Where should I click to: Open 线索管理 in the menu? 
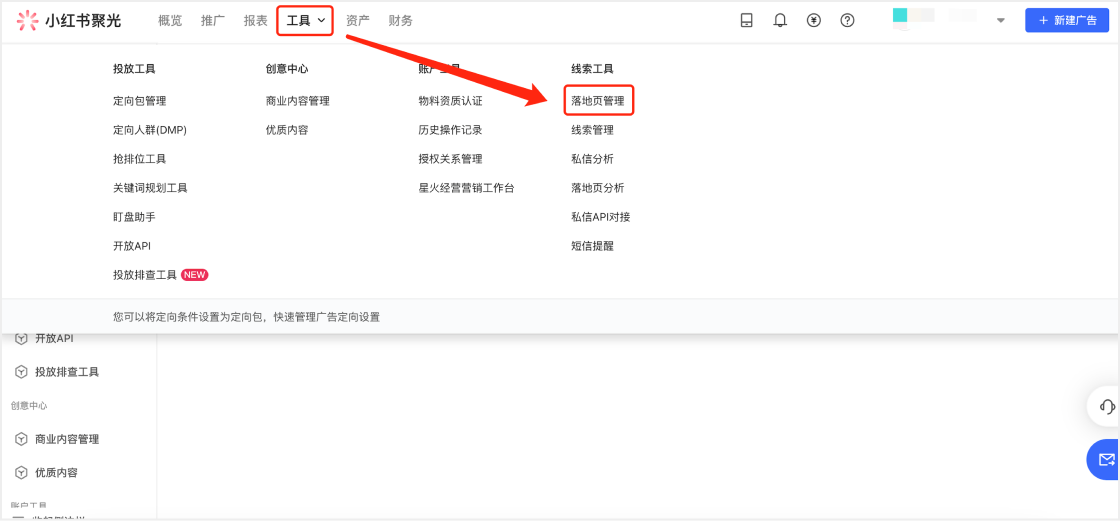(592, 130)
